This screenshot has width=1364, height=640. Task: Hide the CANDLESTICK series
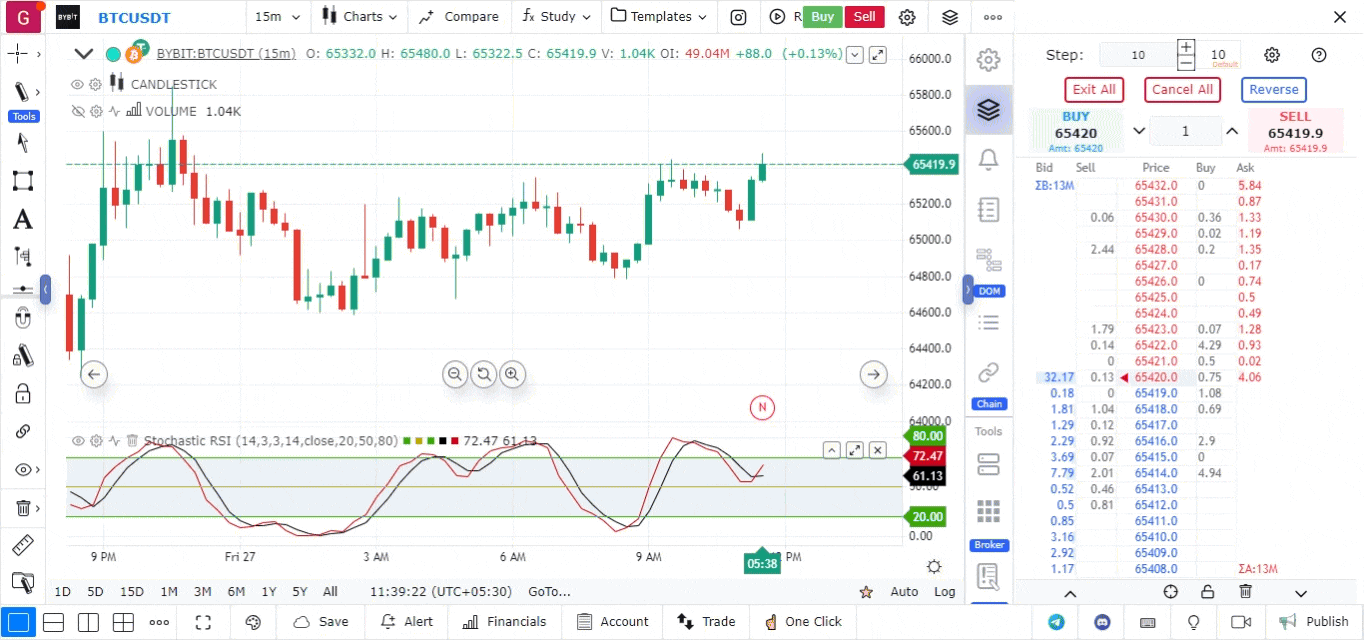point(76,84)
